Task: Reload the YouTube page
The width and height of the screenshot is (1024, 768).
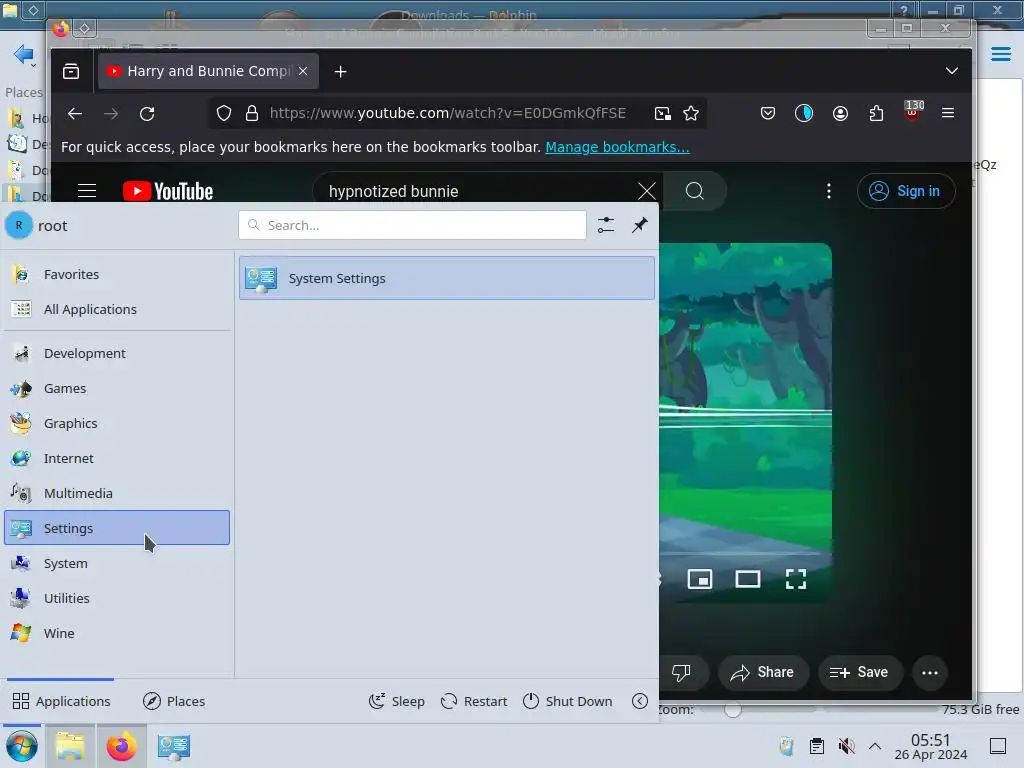Action: [148, 114]
